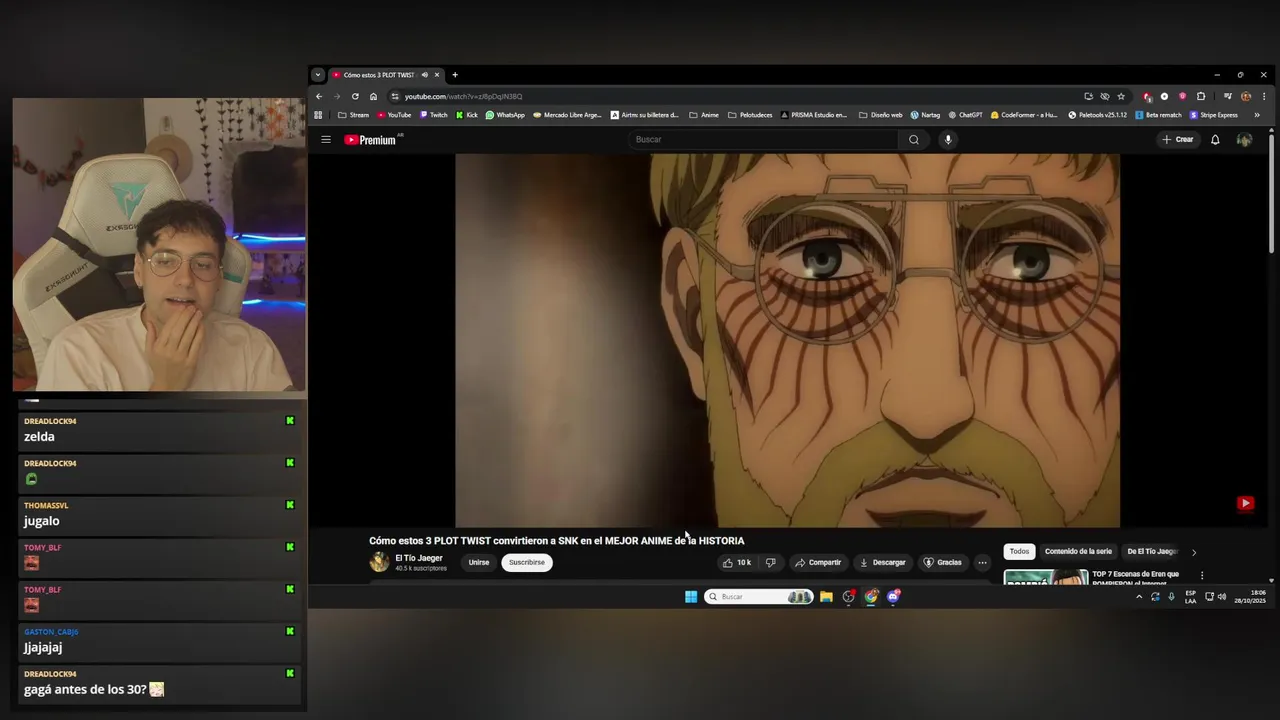Viewport: 1280px width, 720px height.
Task: Open the apps grid in bookmarks bar
Action: click(x=318, y=115)
